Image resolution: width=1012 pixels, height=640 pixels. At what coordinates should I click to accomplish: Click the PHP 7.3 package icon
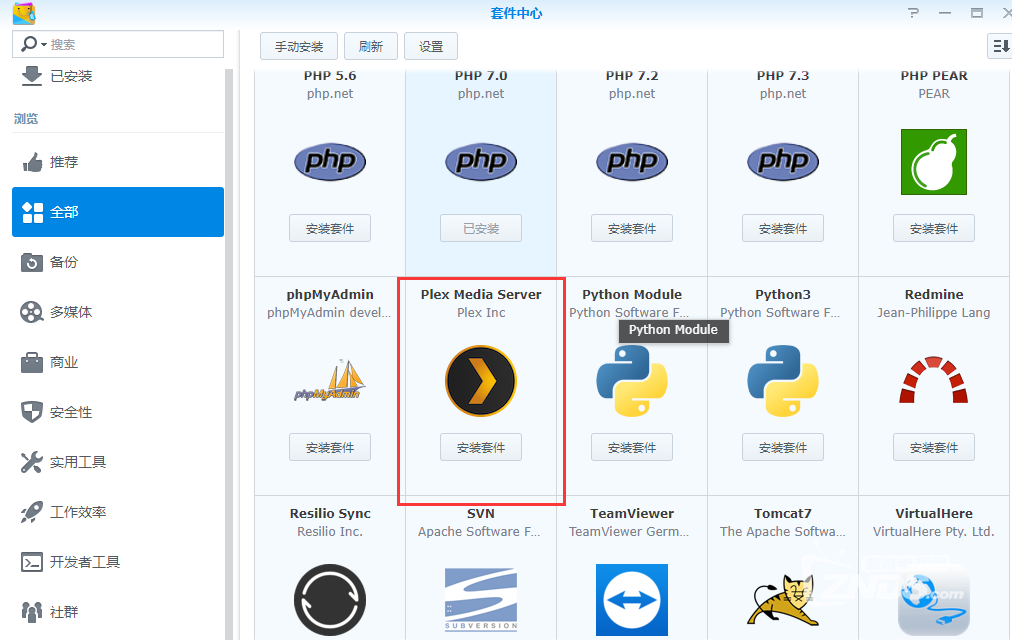(783, 161)
